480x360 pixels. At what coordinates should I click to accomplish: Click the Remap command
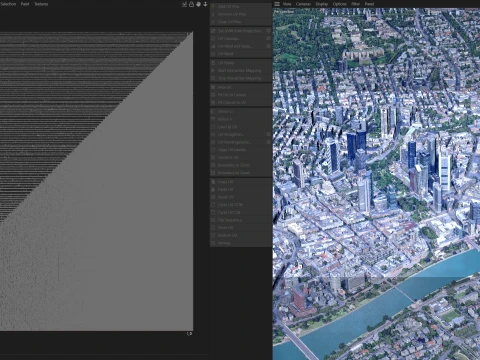(x=241, y=243)
